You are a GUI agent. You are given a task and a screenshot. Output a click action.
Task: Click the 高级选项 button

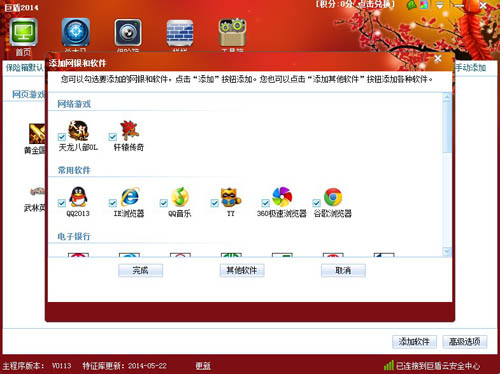click(x=465, y=342)
